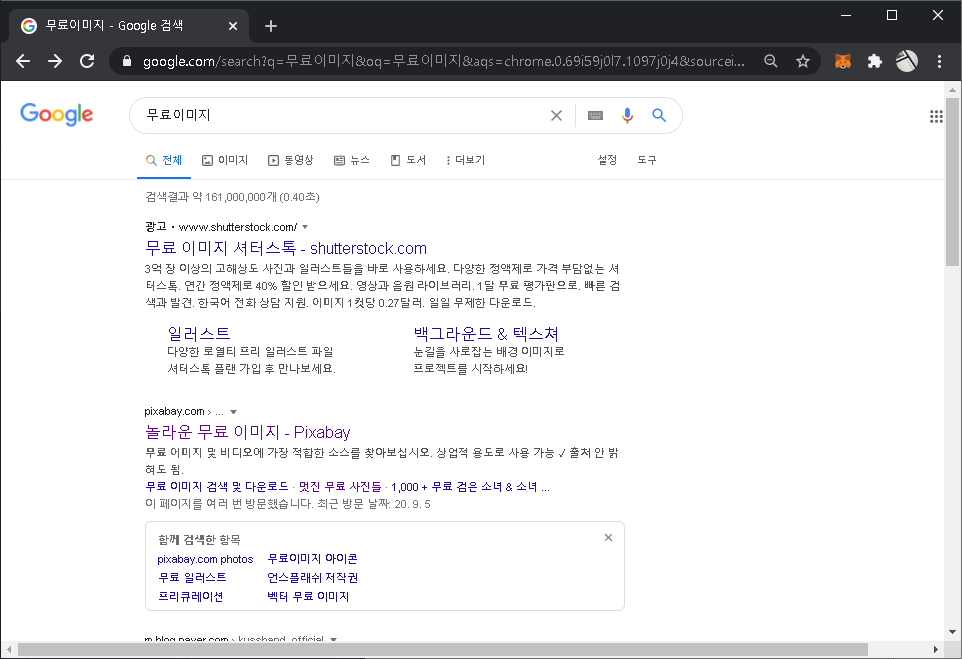Click the address bar URL
962x659 pixels.
coord(444,61)
